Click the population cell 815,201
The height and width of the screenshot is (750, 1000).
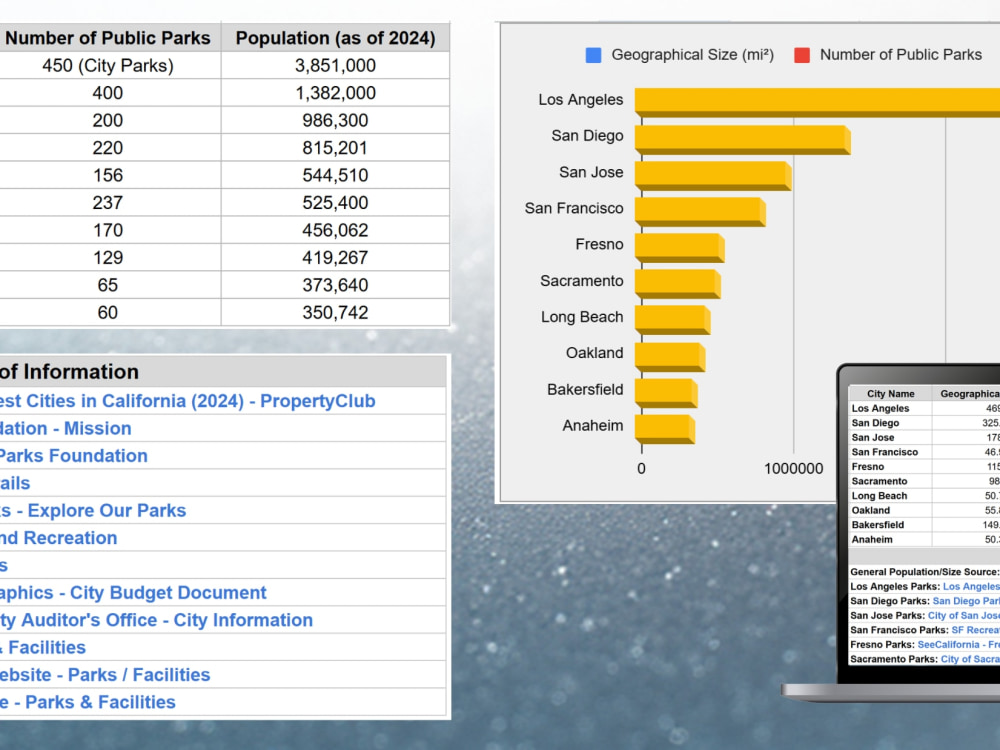pos(335,148)
